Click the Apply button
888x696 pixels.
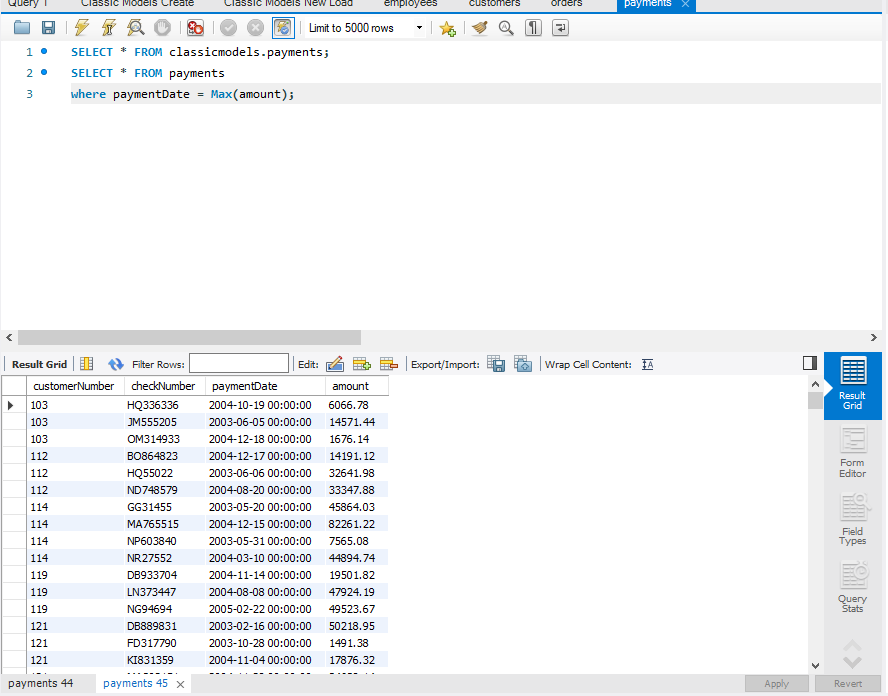[776, 684]
